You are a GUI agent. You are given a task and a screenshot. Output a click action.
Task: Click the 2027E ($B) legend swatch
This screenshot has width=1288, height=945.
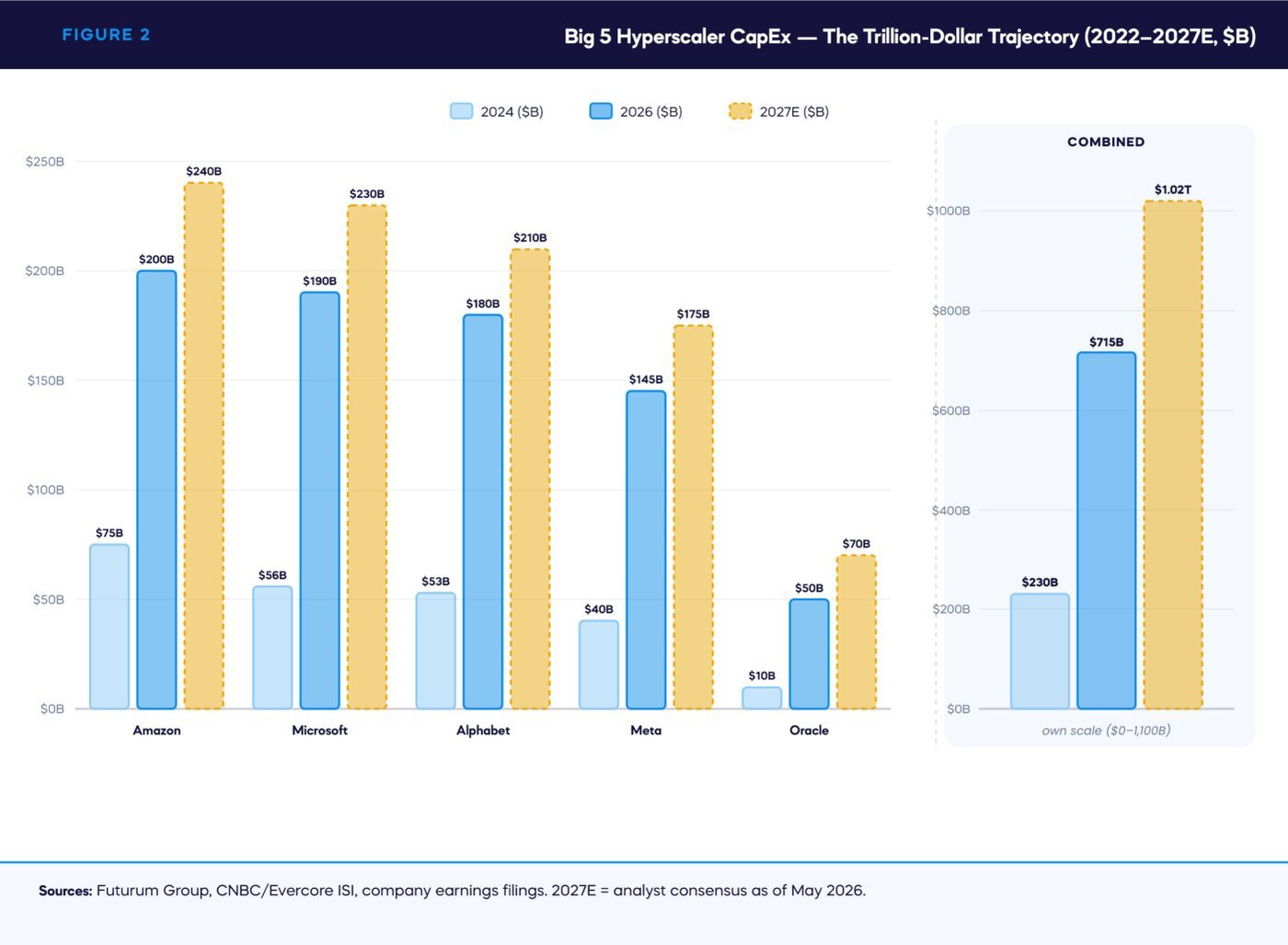(741, 111)
